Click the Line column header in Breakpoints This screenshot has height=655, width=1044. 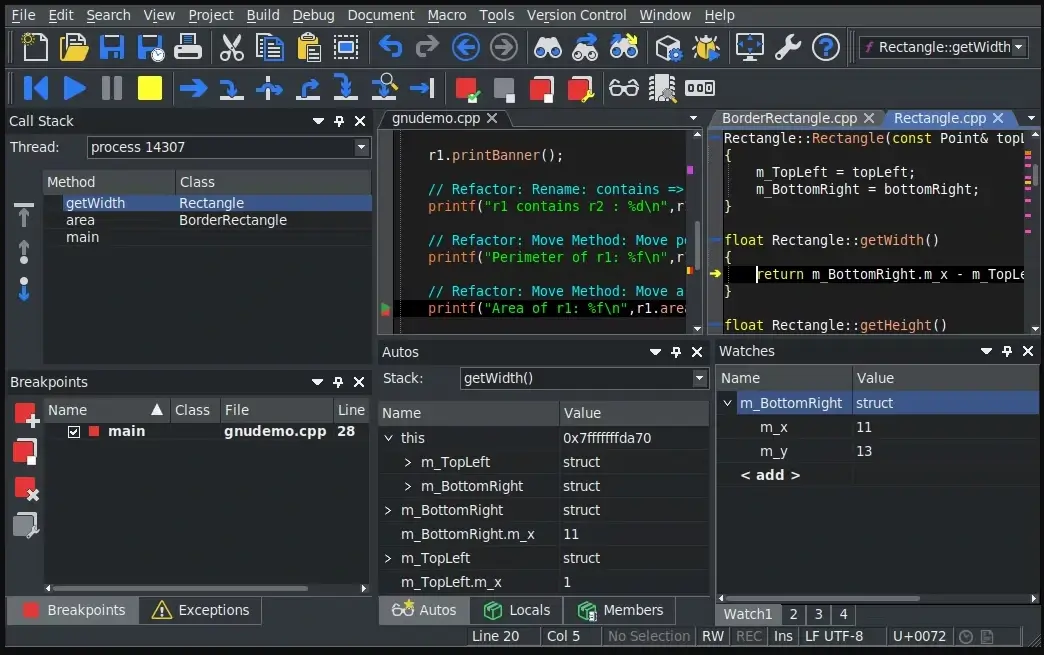point(351,410)
